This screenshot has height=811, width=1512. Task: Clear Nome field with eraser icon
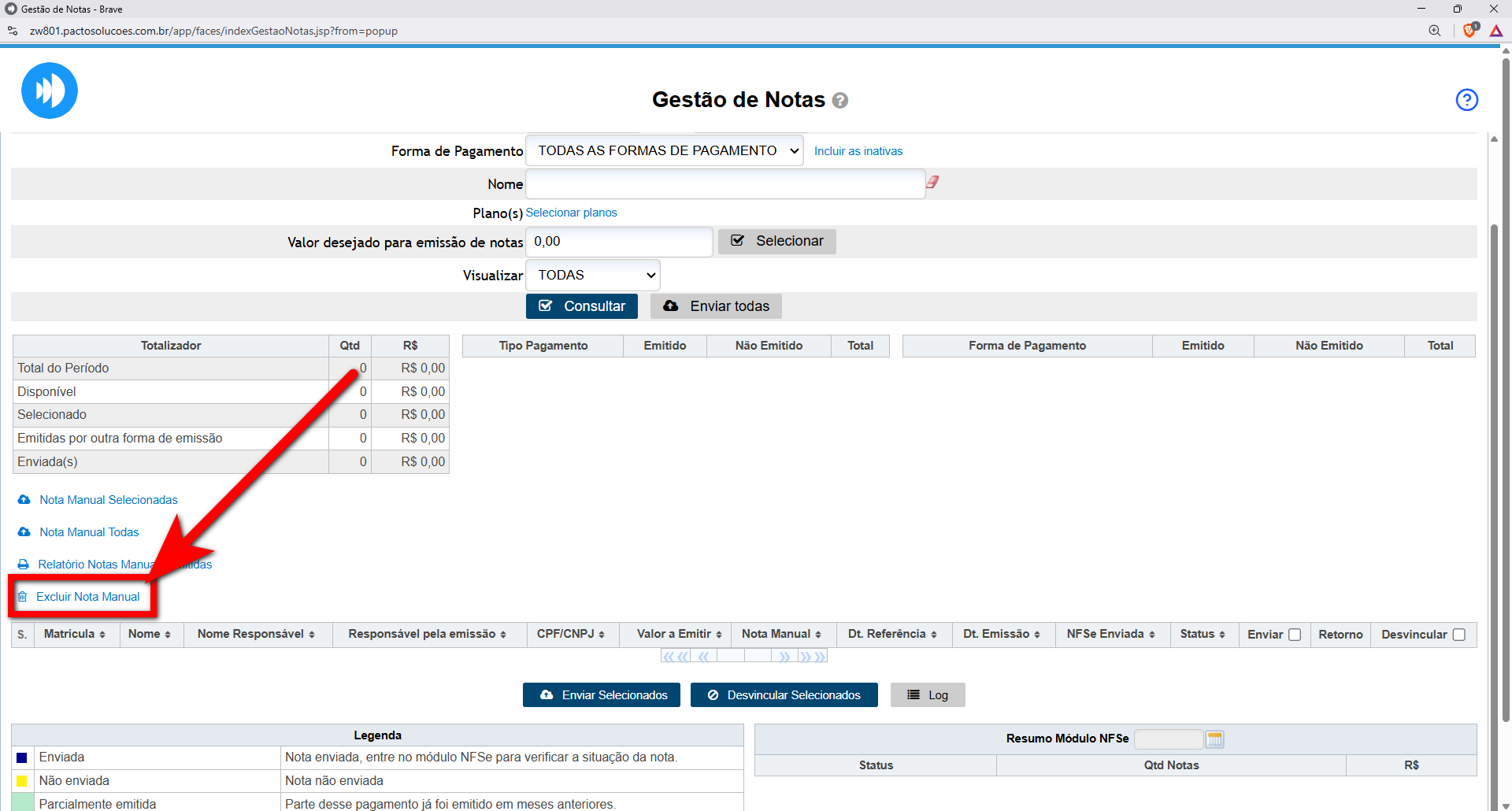point(932,182)
